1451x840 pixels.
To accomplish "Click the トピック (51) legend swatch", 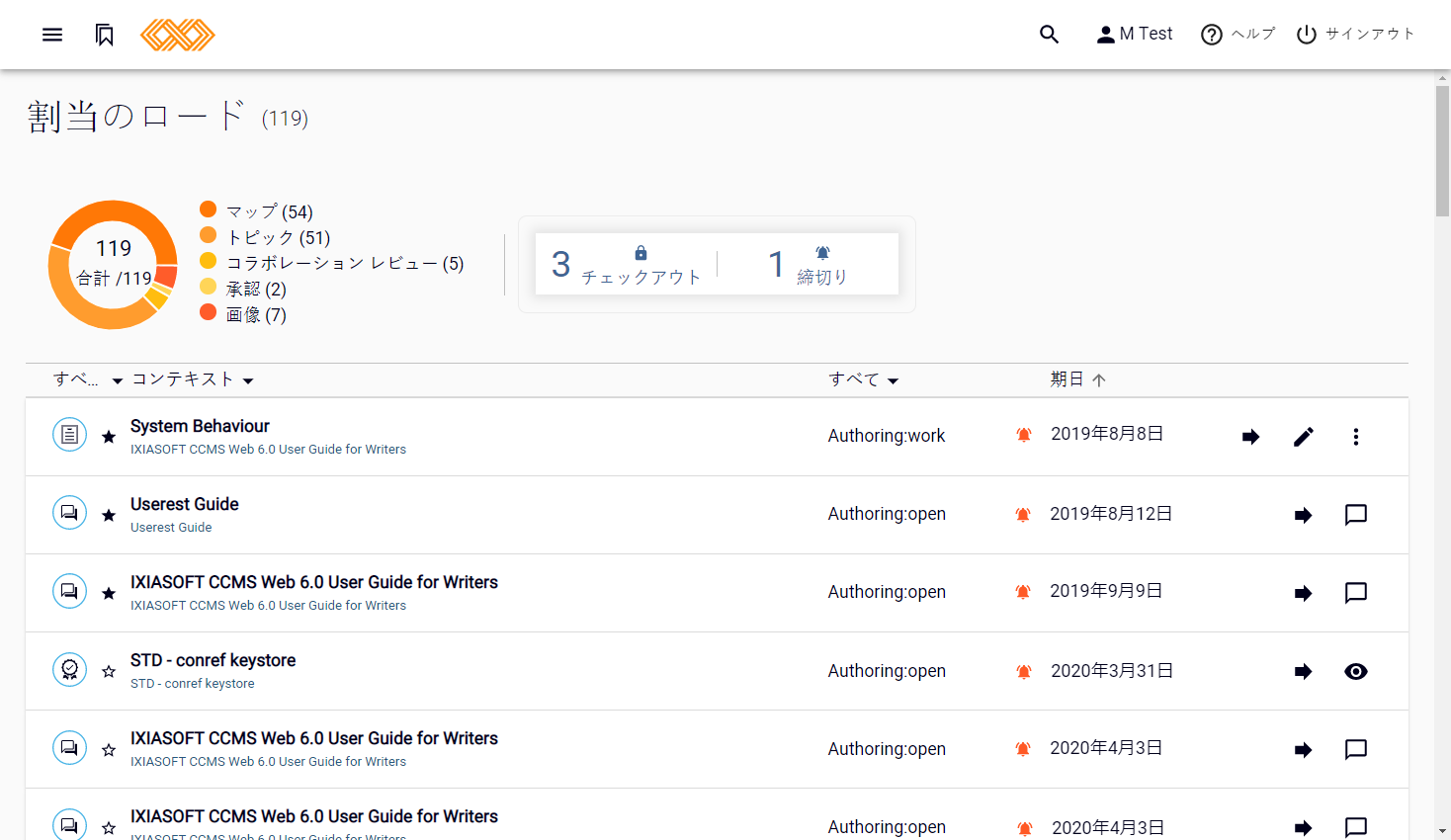I will coord(208,234).
